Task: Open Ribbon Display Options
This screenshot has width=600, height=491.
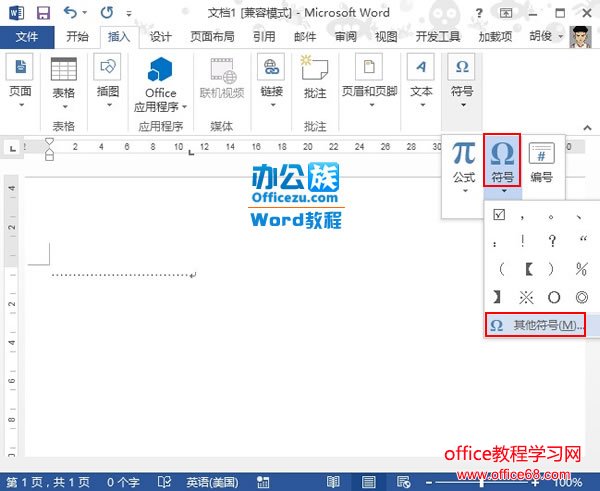Action: click(506, 13)
